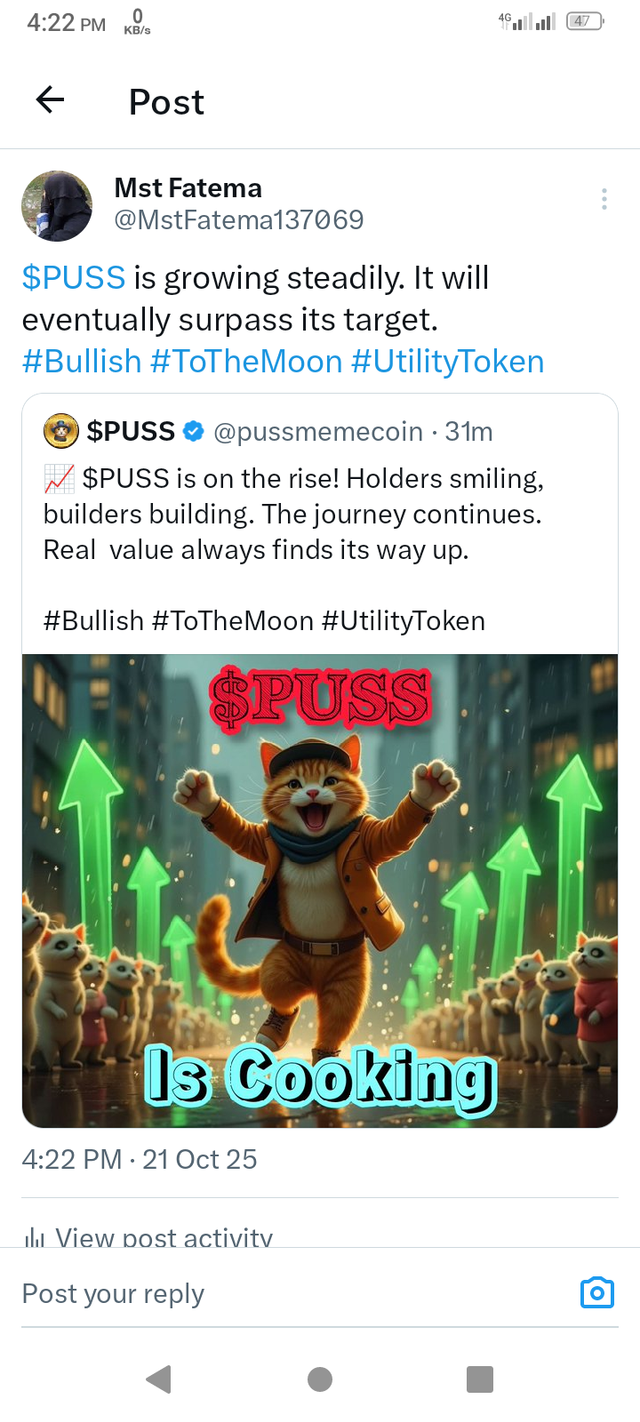The width and height of the screenshot is (640, 1422).
Task: Open the @MstFatema137069 handle
Action: (238, 220)
